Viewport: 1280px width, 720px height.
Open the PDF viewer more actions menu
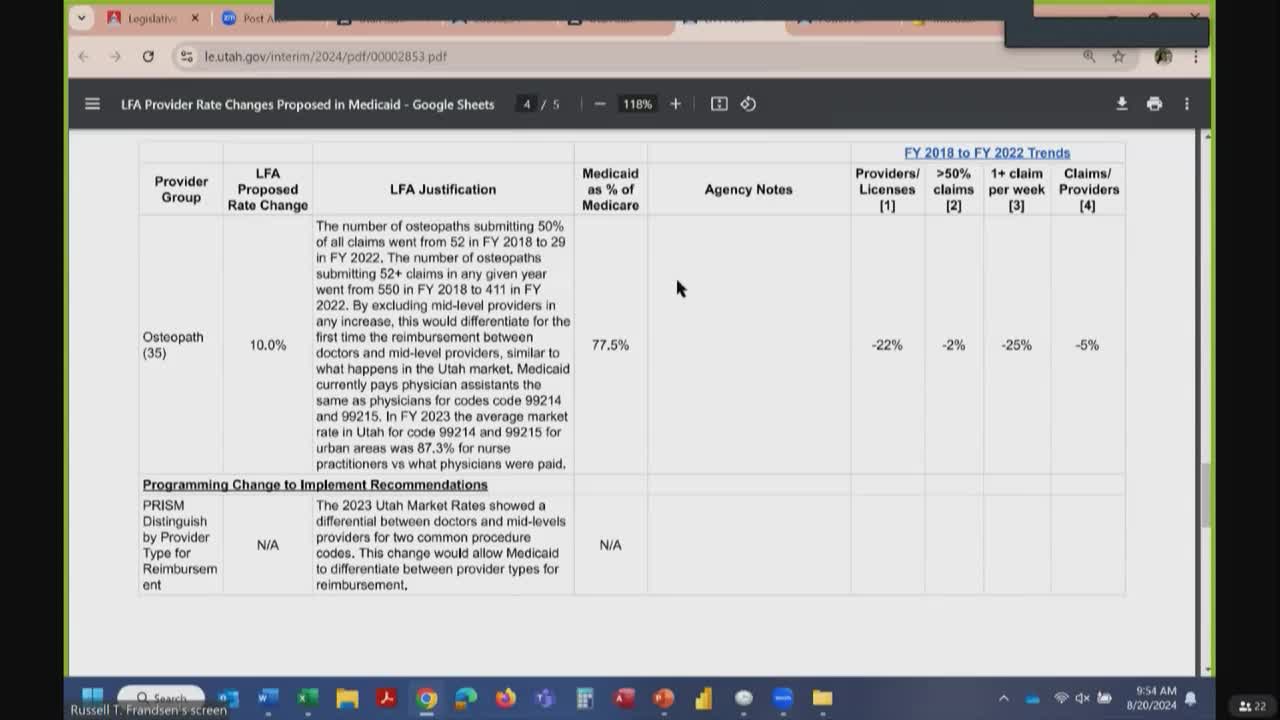tap(1187, 104)
